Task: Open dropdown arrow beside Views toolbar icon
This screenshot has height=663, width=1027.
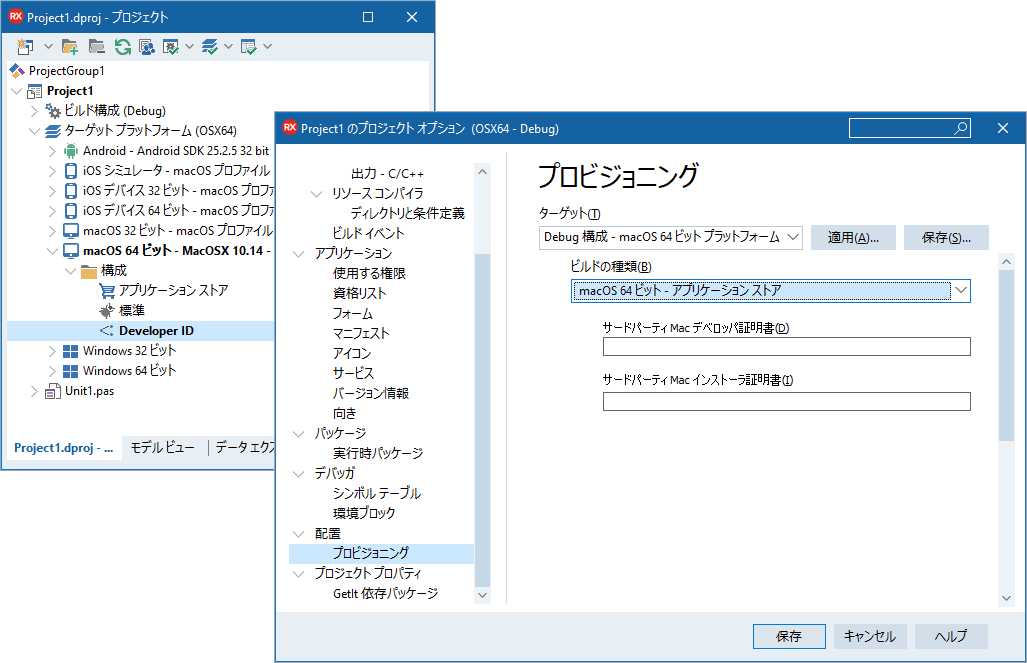Action: pyautogui.click(x=267, y=47)
